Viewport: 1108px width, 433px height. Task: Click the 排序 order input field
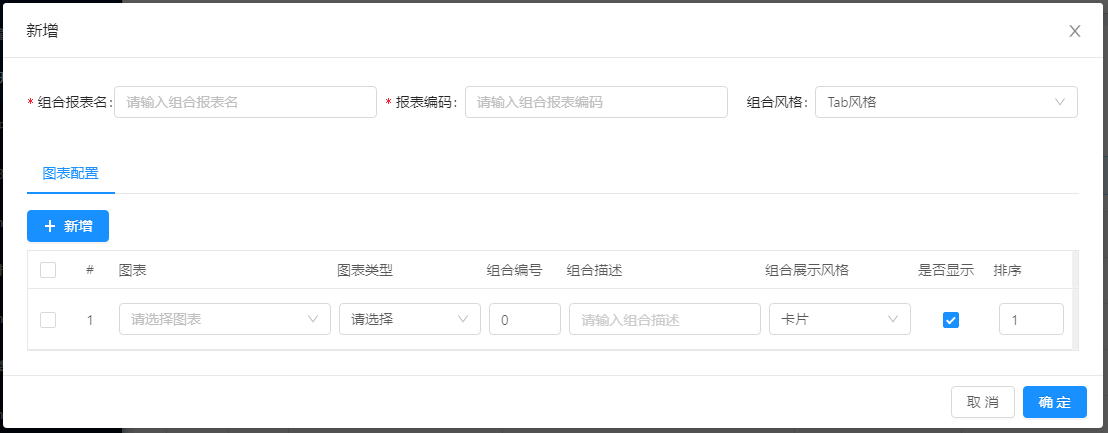click(x=1030, y=320)
